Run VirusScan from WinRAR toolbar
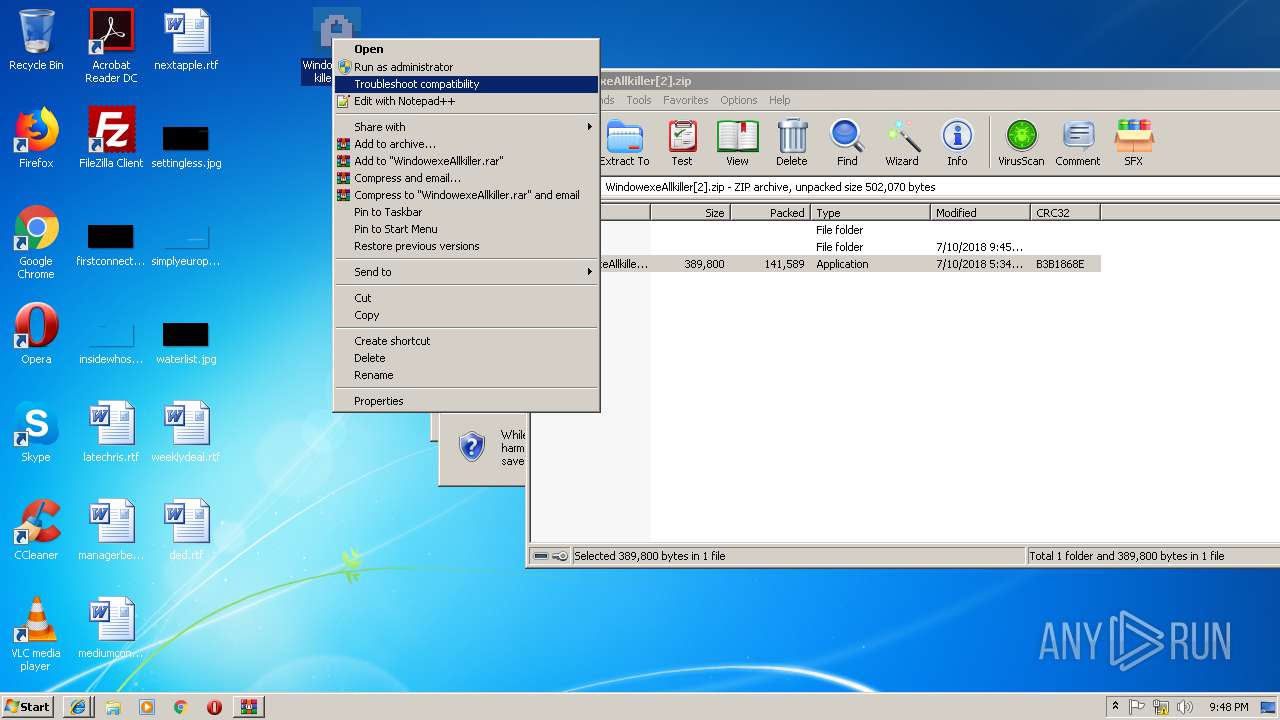The width and height of the screenshot is (1280, 720). point(1021,142)
